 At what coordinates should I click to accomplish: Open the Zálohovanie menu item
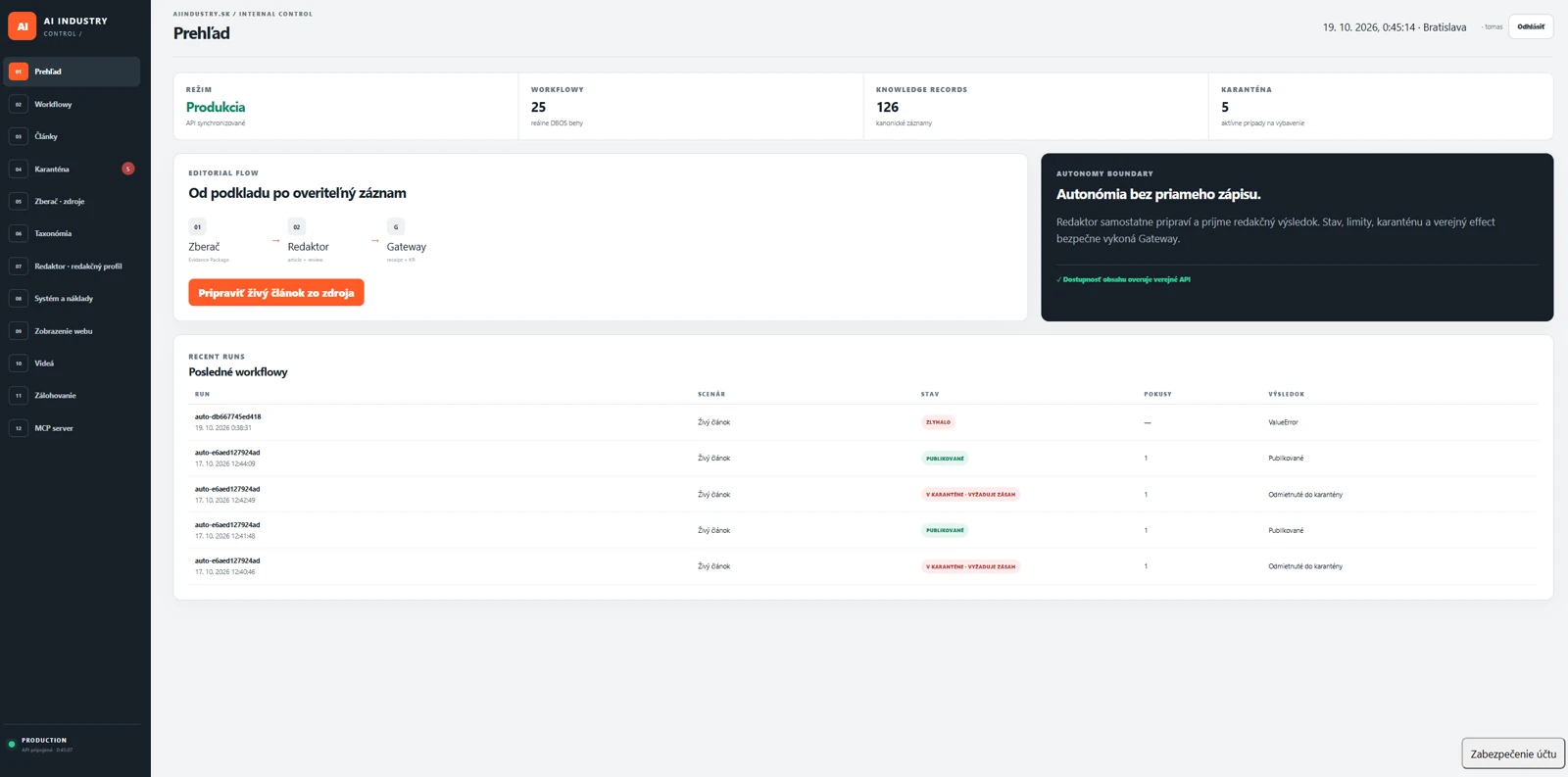click(x=73, y=396)
